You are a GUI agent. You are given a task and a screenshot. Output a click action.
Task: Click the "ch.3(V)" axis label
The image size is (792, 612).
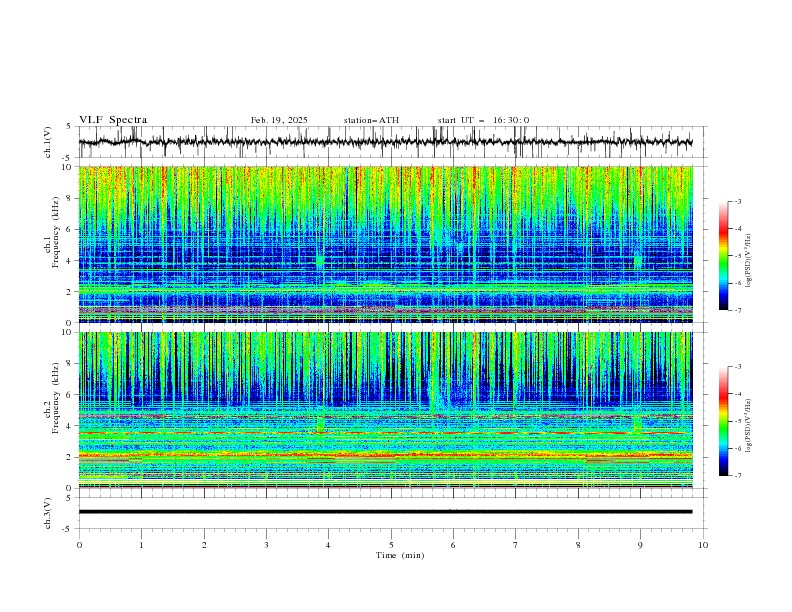pos(47,513)
